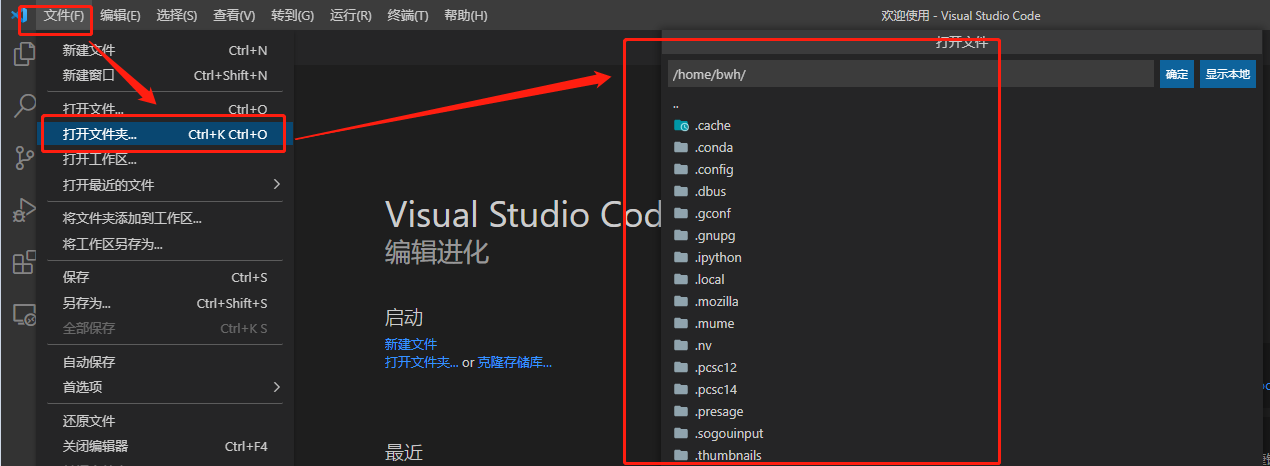Image resolution: width=1270 pixels, height=466 pixels.
Task: Select the .conda folder entry
Action: [x=964, y=148]
